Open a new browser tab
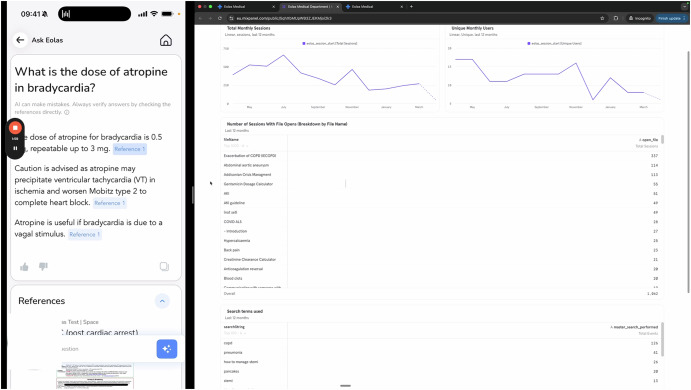Image resolution: width=691 pixels, height=390 pixels. click(x=412, y=7)
